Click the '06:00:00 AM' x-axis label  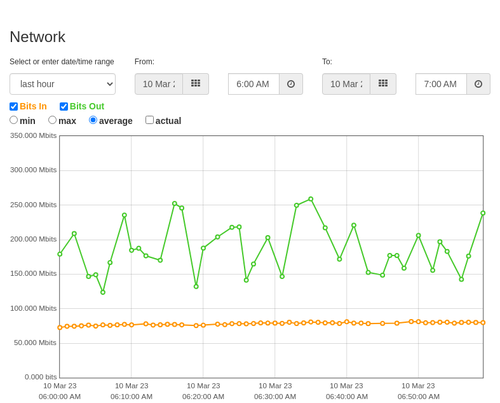click(60, 397)
